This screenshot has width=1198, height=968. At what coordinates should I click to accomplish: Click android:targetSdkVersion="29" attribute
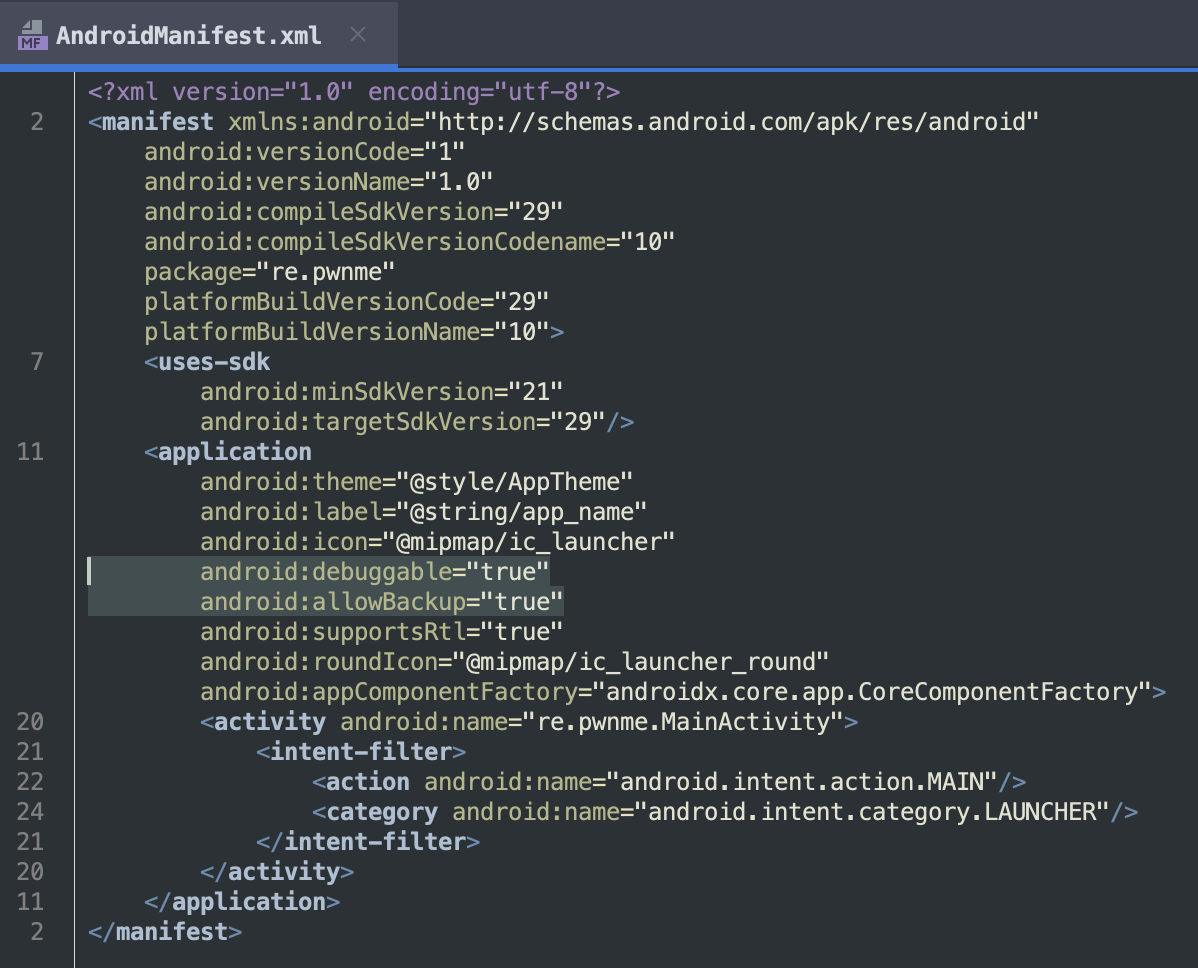pyautogui.click(x=402, y=422)
